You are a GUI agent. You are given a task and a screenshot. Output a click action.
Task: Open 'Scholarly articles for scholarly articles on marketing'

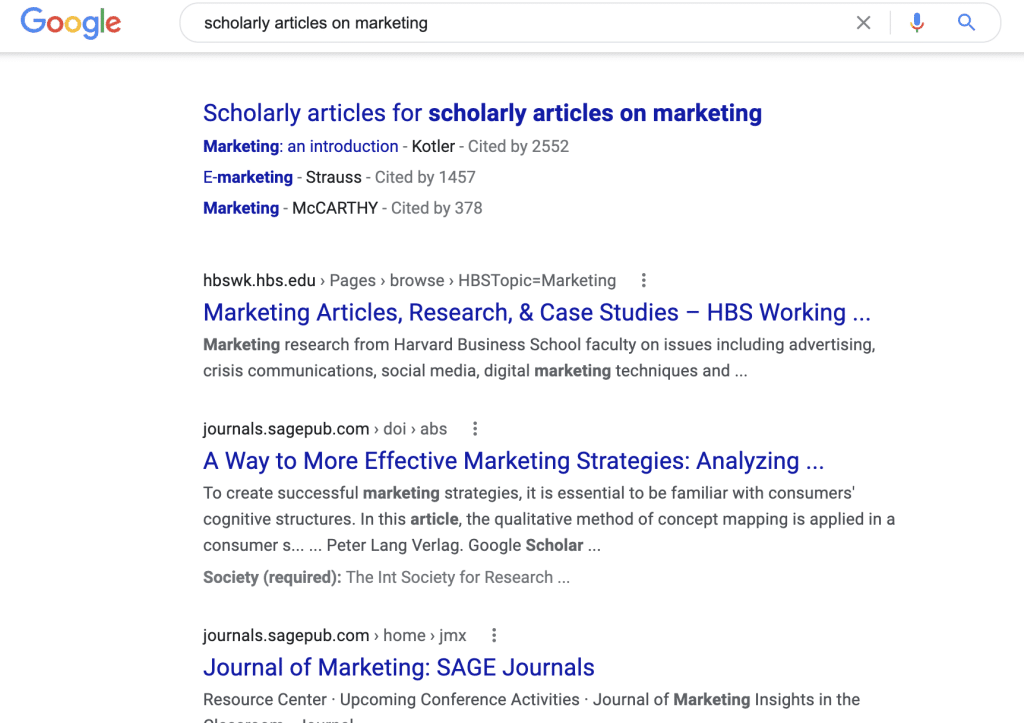click(482, 113)
